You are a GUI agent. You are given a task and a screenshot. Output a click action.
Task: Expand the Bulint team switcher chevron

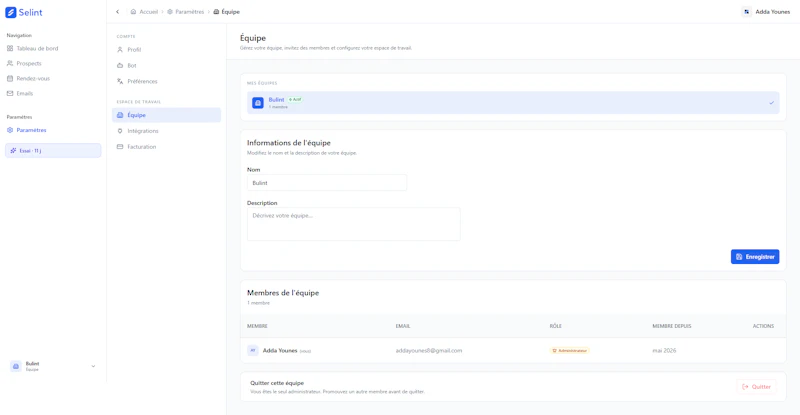click(x=93, y=367)
